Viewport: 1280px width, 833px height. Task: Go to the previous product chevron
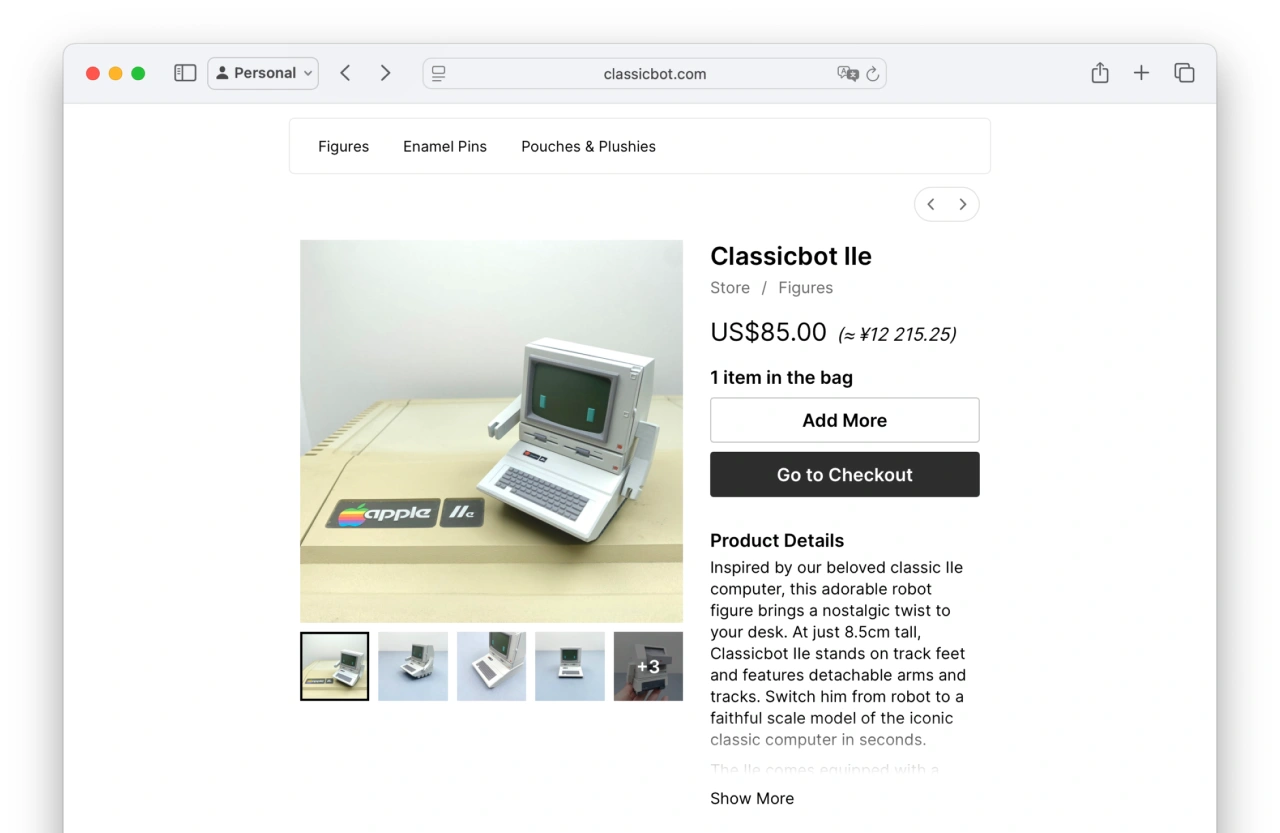pyautogui.click(x=931, y=204)
